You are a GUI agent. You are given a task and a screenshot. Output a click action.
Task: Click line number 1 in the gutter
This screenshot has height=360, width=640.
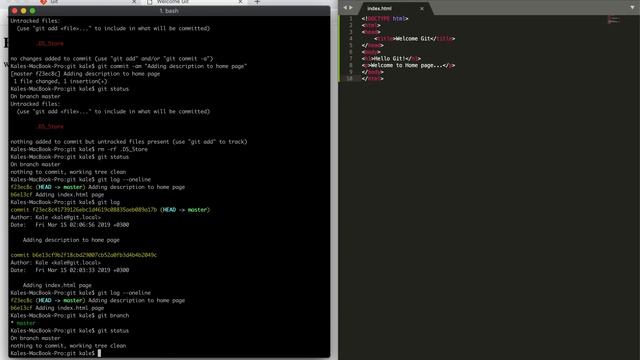(351, 18)
